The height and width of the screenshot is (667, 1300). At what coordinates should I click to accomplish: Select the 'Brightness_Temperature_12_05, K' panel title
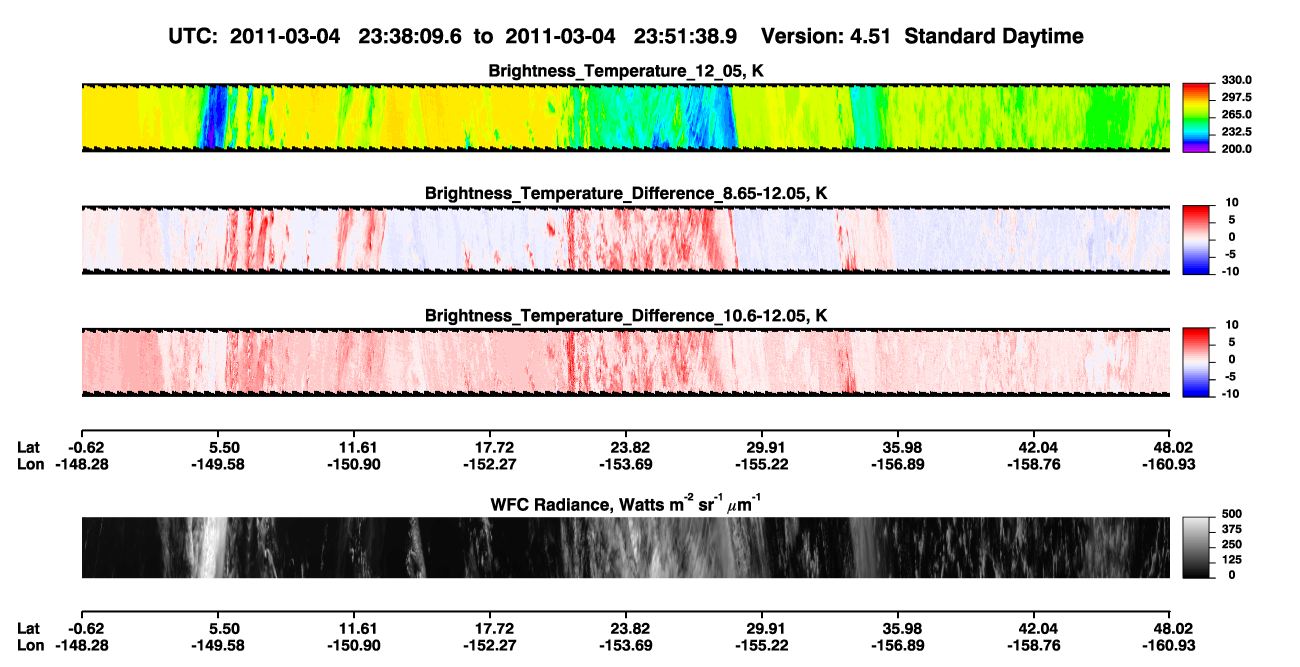click(626, 71)
